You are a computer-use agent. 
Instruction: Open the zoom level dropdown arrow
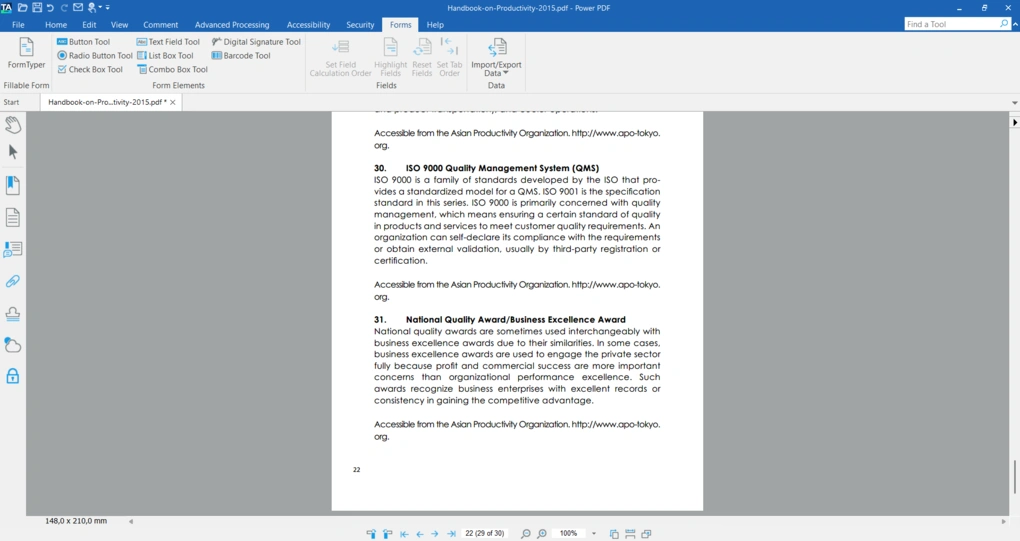pos(594,534)
